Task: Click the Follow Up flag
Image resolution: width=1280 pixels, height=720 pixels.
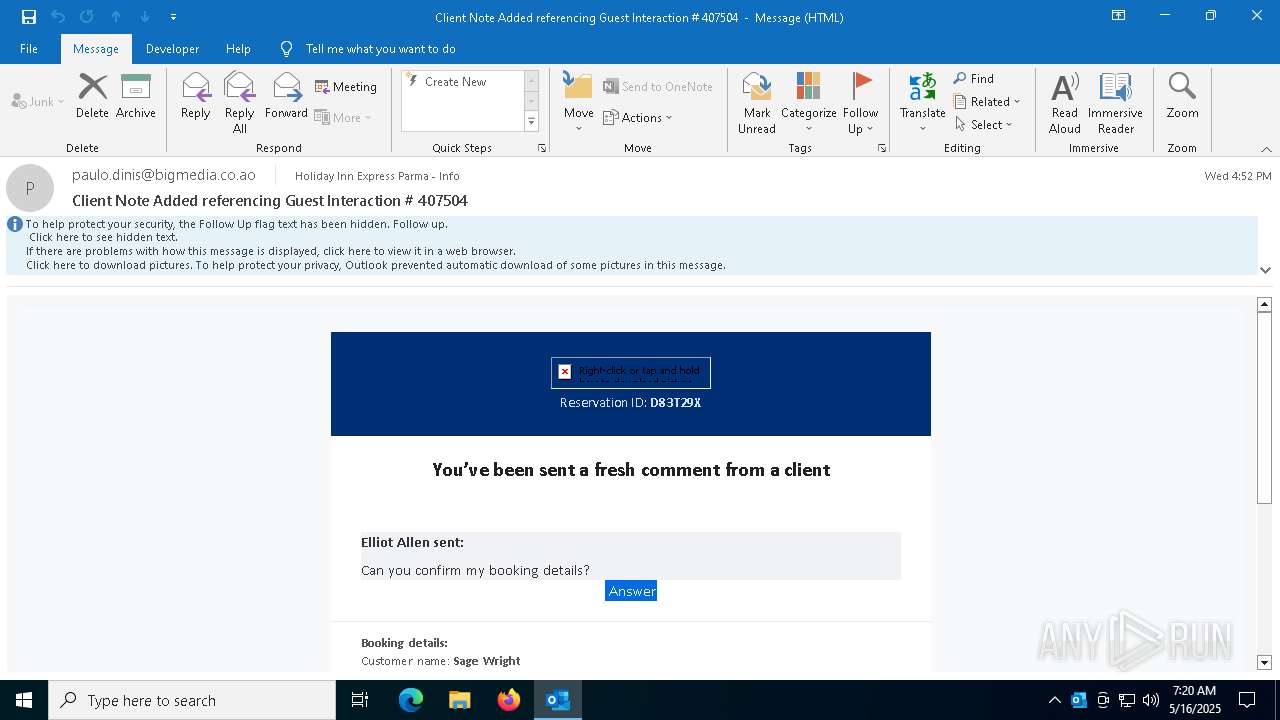Action: tap(860, 102)
